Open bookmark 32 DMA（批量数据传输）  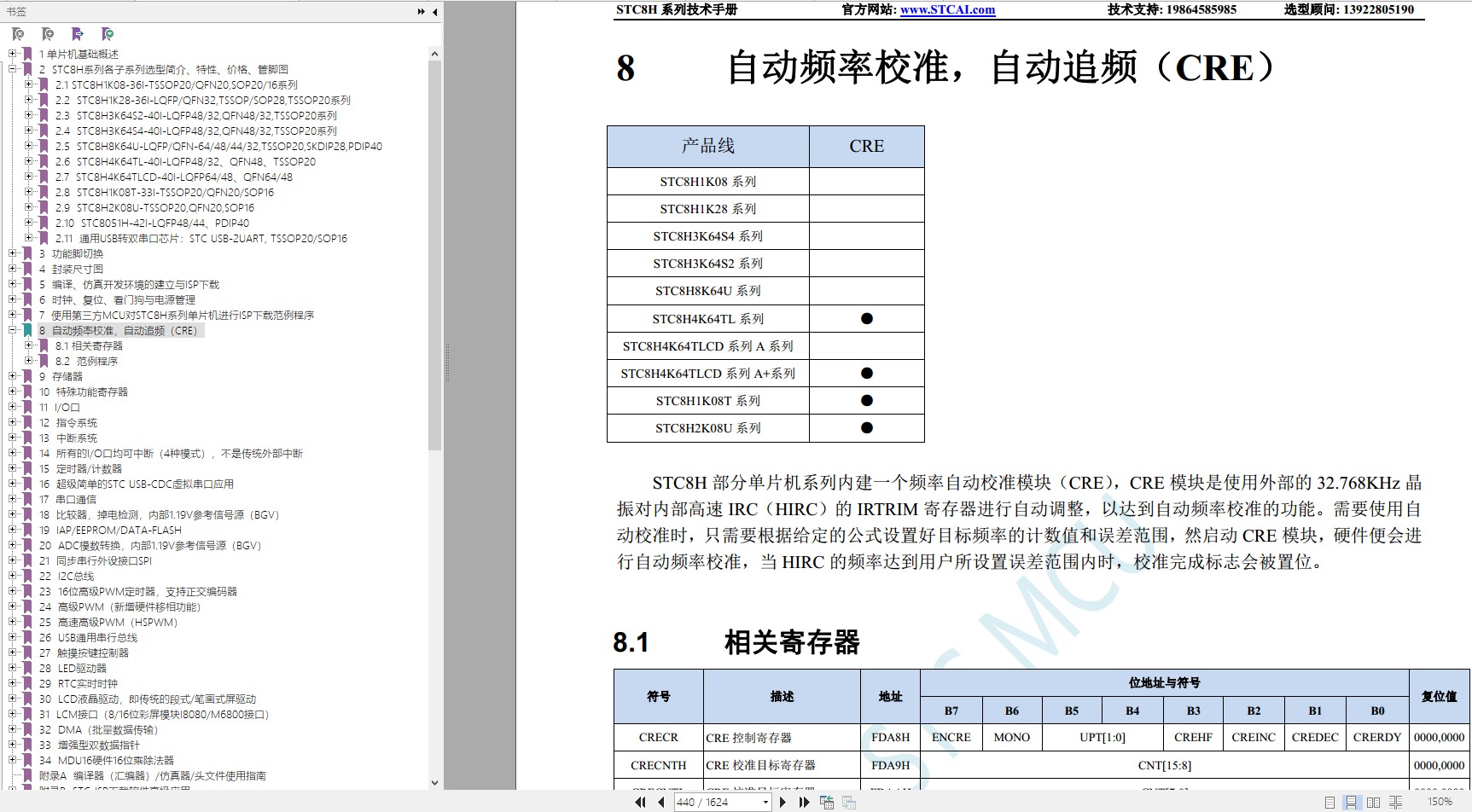98,729
